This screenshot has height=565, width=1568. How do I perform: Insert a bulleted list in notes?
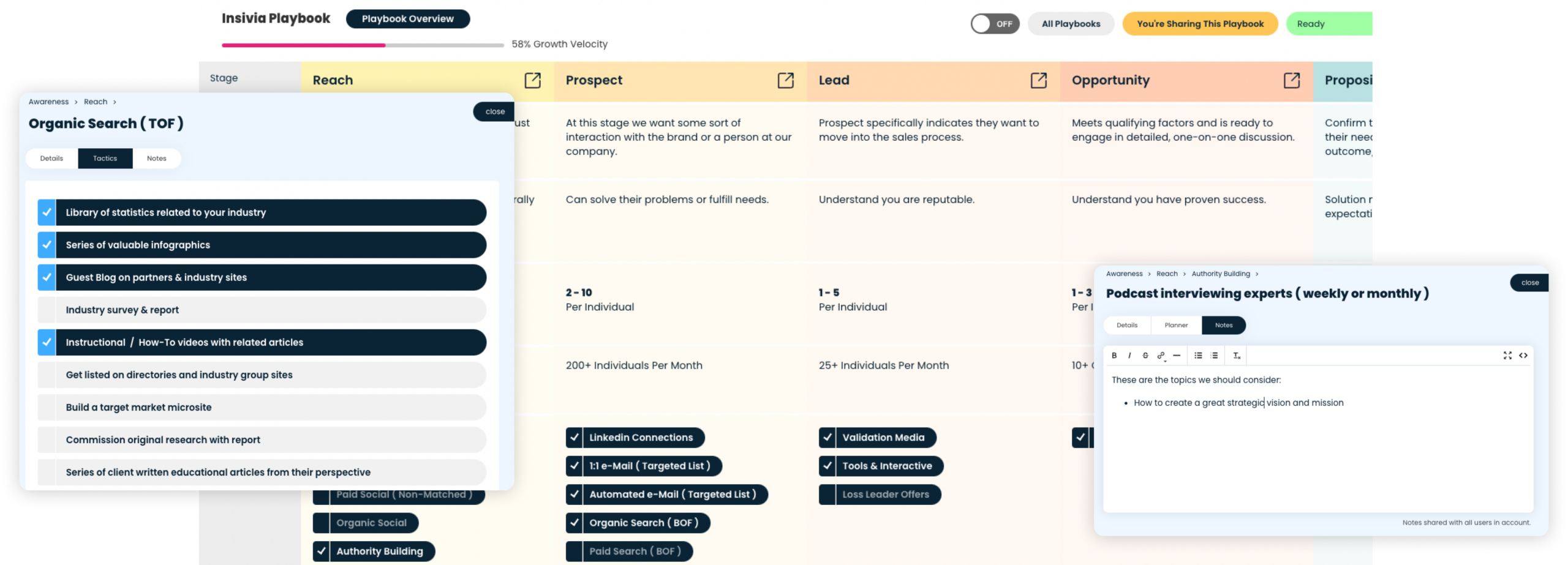pos(1198,356)
